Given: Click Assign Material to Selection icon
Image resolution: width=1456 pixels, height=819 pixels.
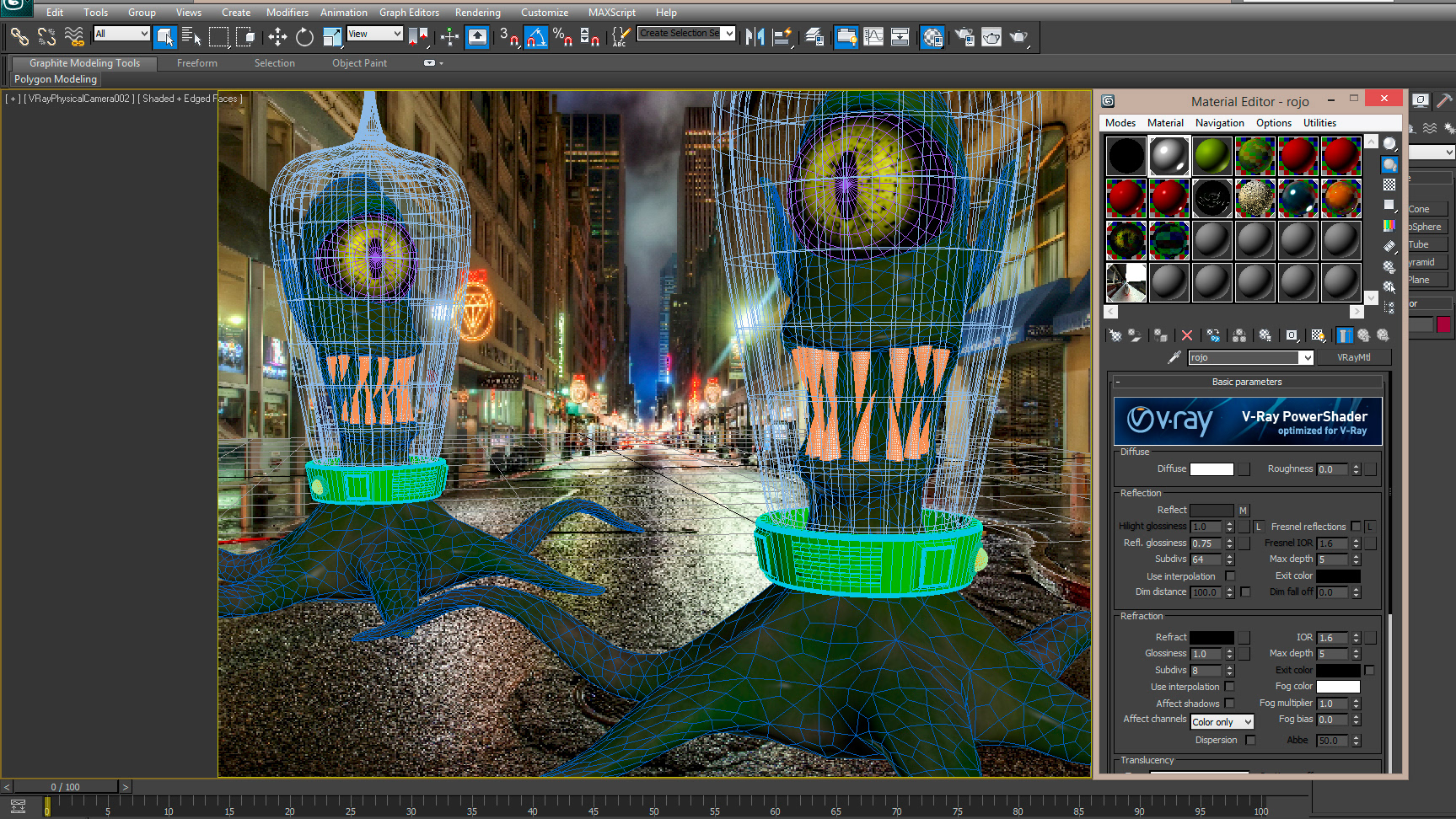Looking at the screenshot, I should [x=1160, y=335].
